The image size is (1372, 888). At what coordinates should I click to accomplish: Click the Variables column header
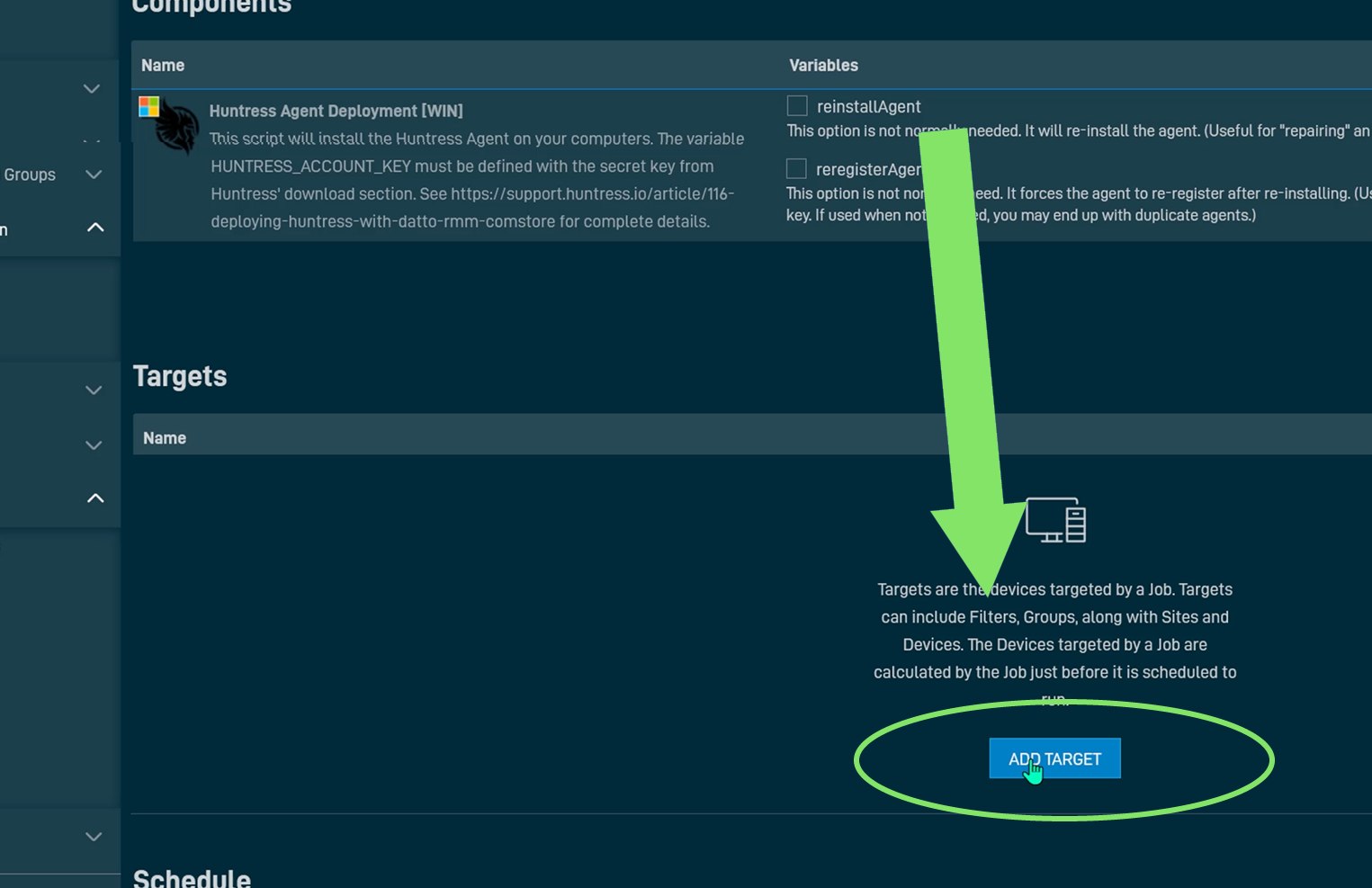point(823,65)
